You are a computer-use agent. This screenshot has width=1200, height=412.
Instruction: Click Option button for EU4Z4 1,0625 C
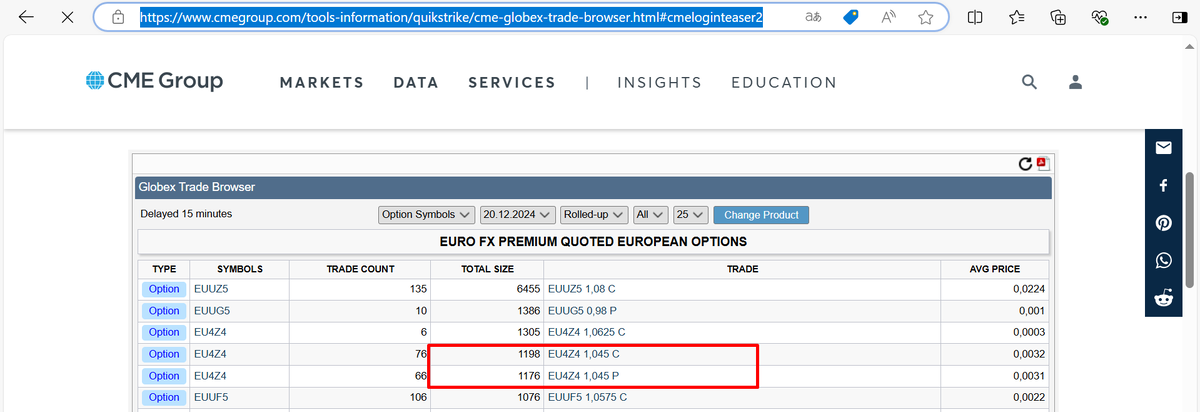click(164, 332)
